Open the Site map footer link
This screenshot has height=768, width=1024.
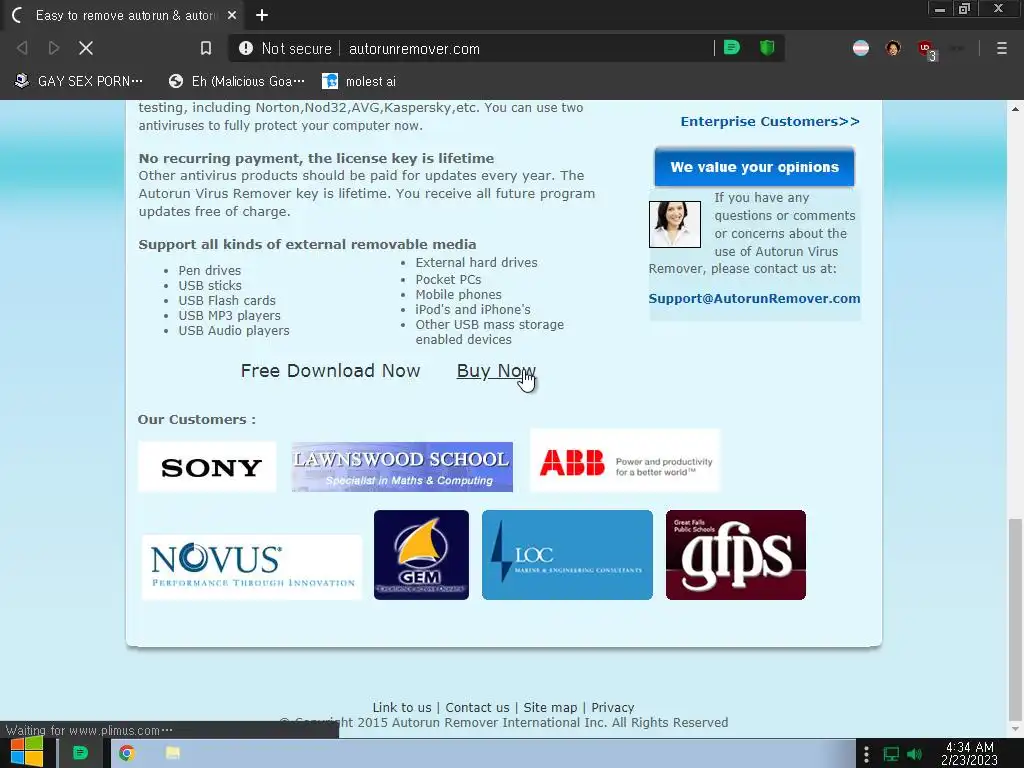[550, 707]
